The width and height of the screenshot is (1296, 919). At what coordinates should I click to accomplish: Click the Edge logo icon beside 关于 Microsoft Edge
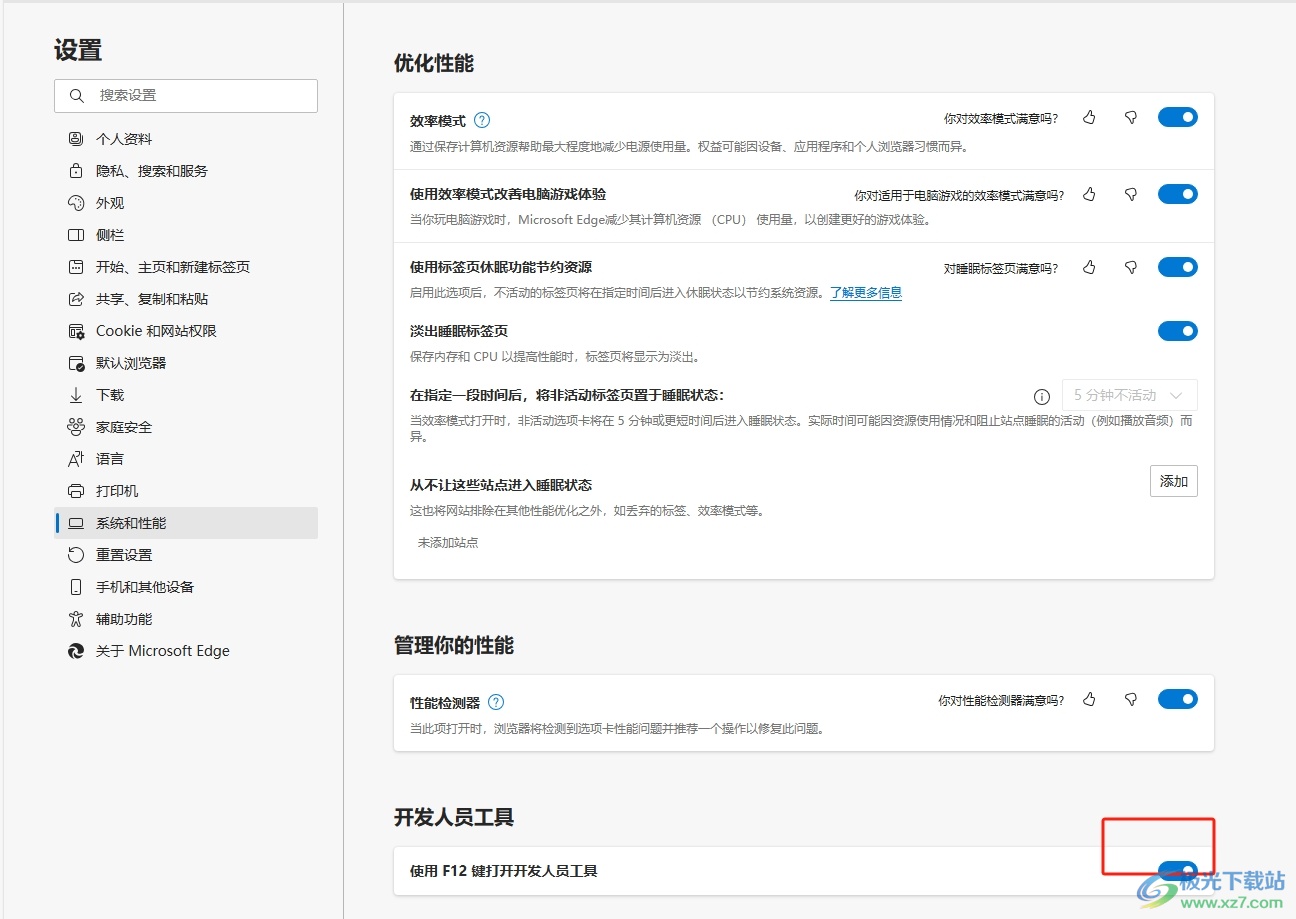(76, 651)
